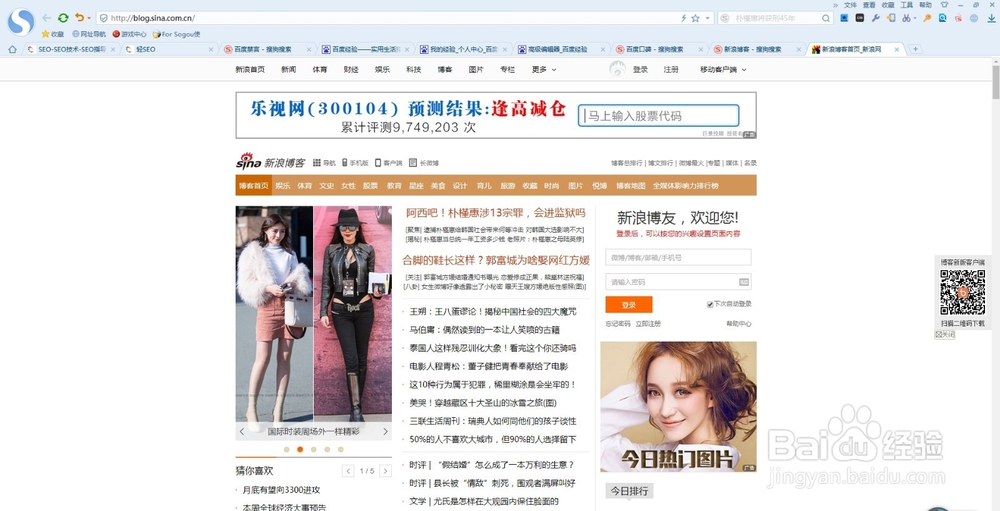Click the Sina blog 导航 grid icon
Image resolution: width=1000 pixels, height=511 pixels.
[x=317, y=163]
